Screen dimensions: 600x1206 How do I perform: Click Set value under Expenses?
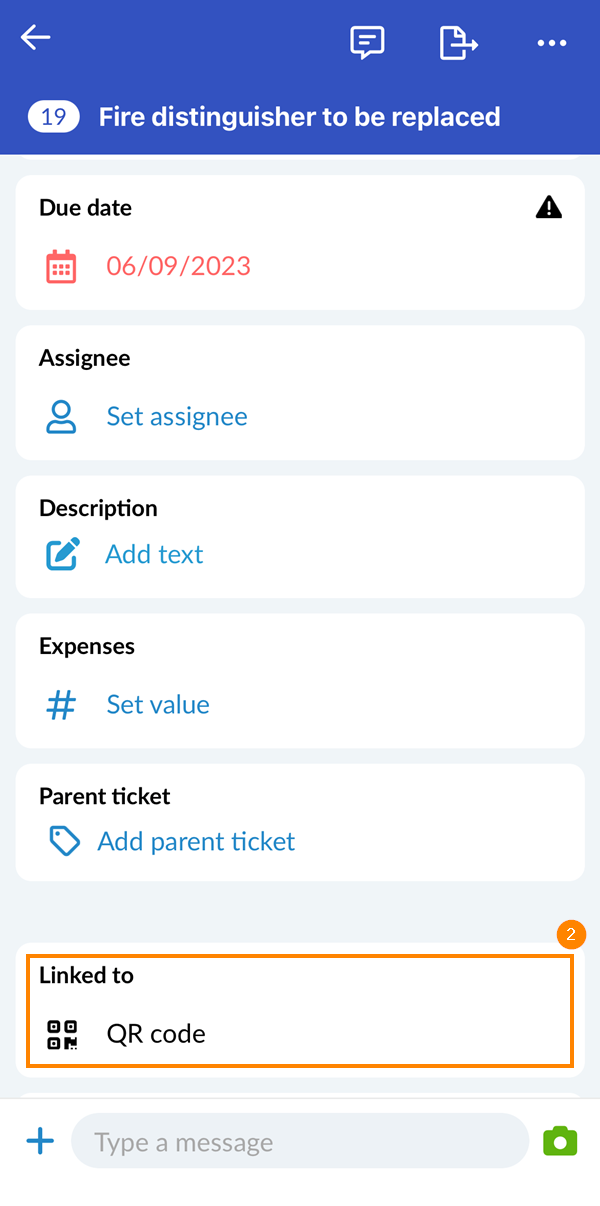158,705
